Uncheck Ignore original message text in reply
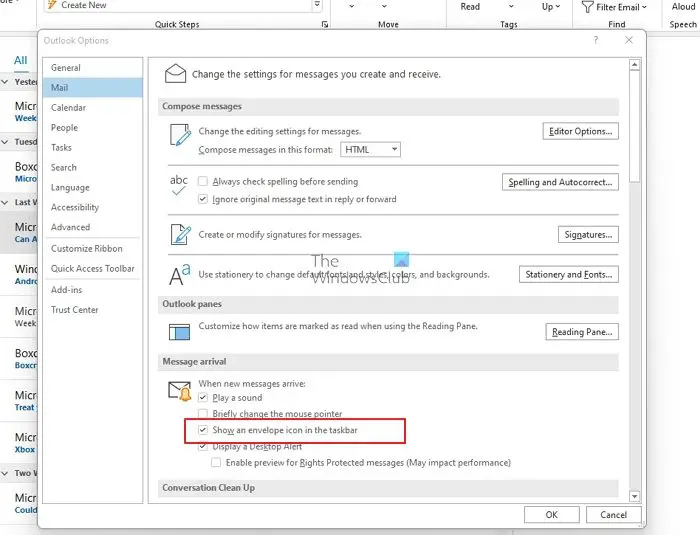This screenshot has width=700, height=535. click(203, 199)
